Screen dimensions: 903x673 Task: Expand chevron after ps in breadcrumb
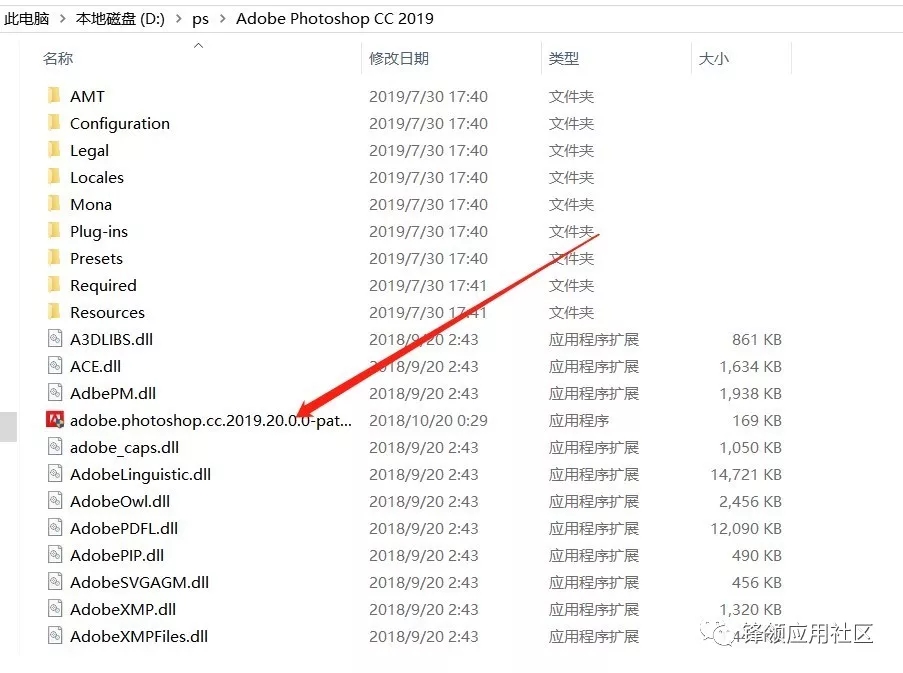pyautogui.click(x=222, y=19)
